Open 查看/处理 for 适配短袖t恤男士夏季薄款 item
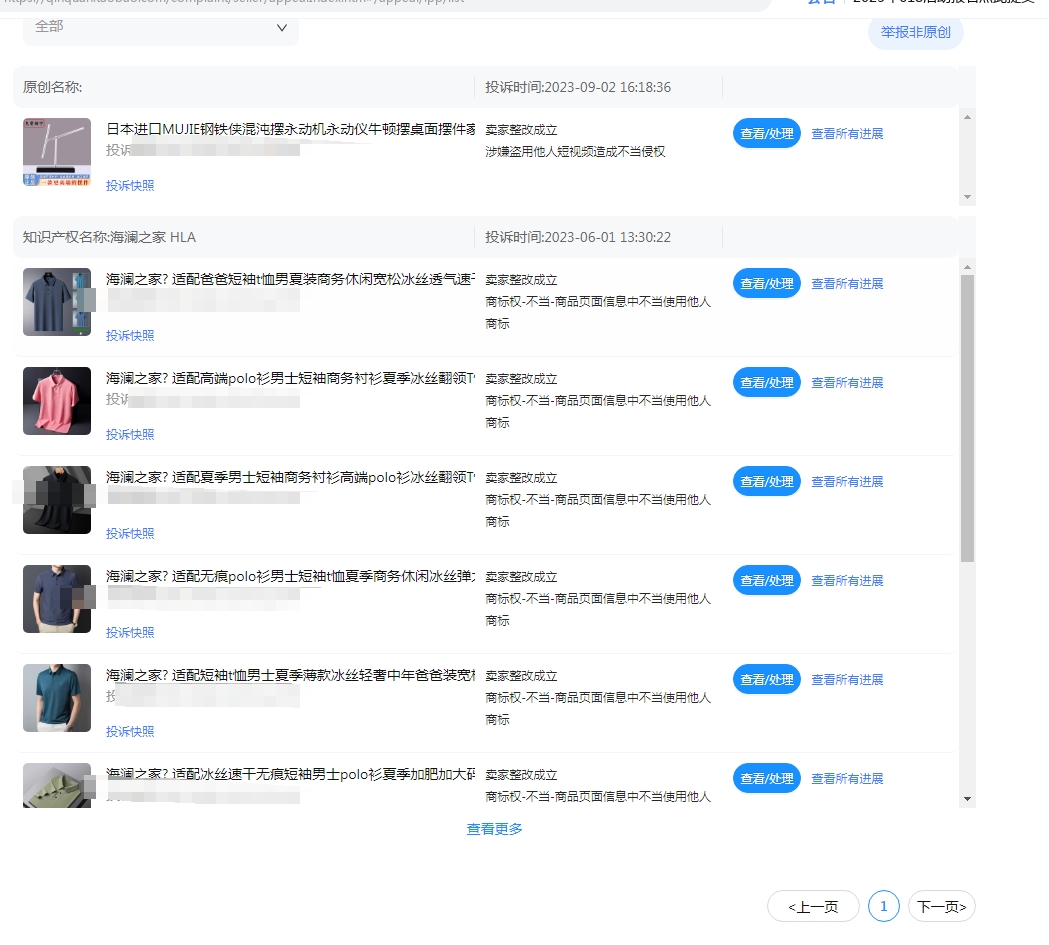The width and height of the screenshot is (1049, 945). [x=767, y=679]
